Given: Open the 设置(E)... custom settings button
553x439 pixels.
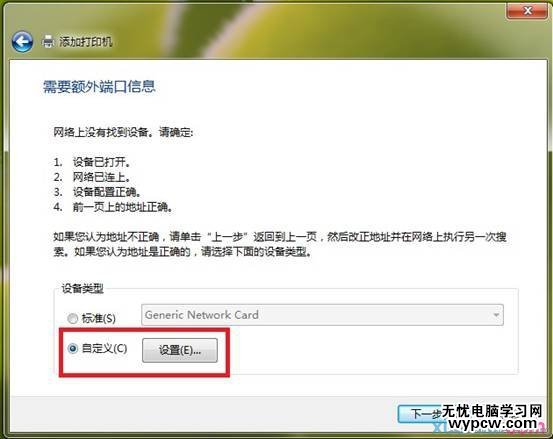Looking at the screenshot, I should tap(180, 350).
